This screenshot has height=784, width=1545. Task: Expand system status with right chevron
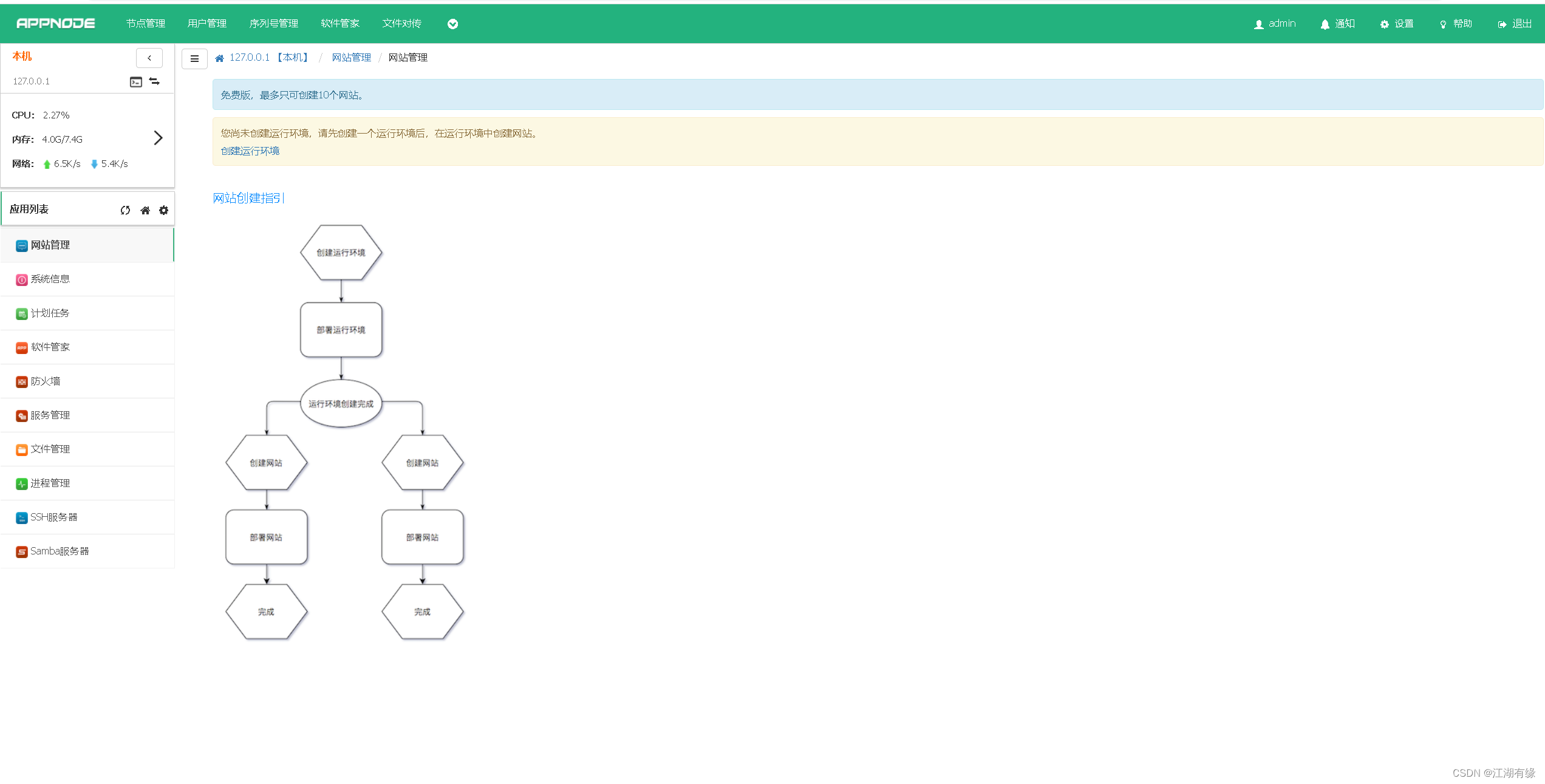[x=158, y=138]
